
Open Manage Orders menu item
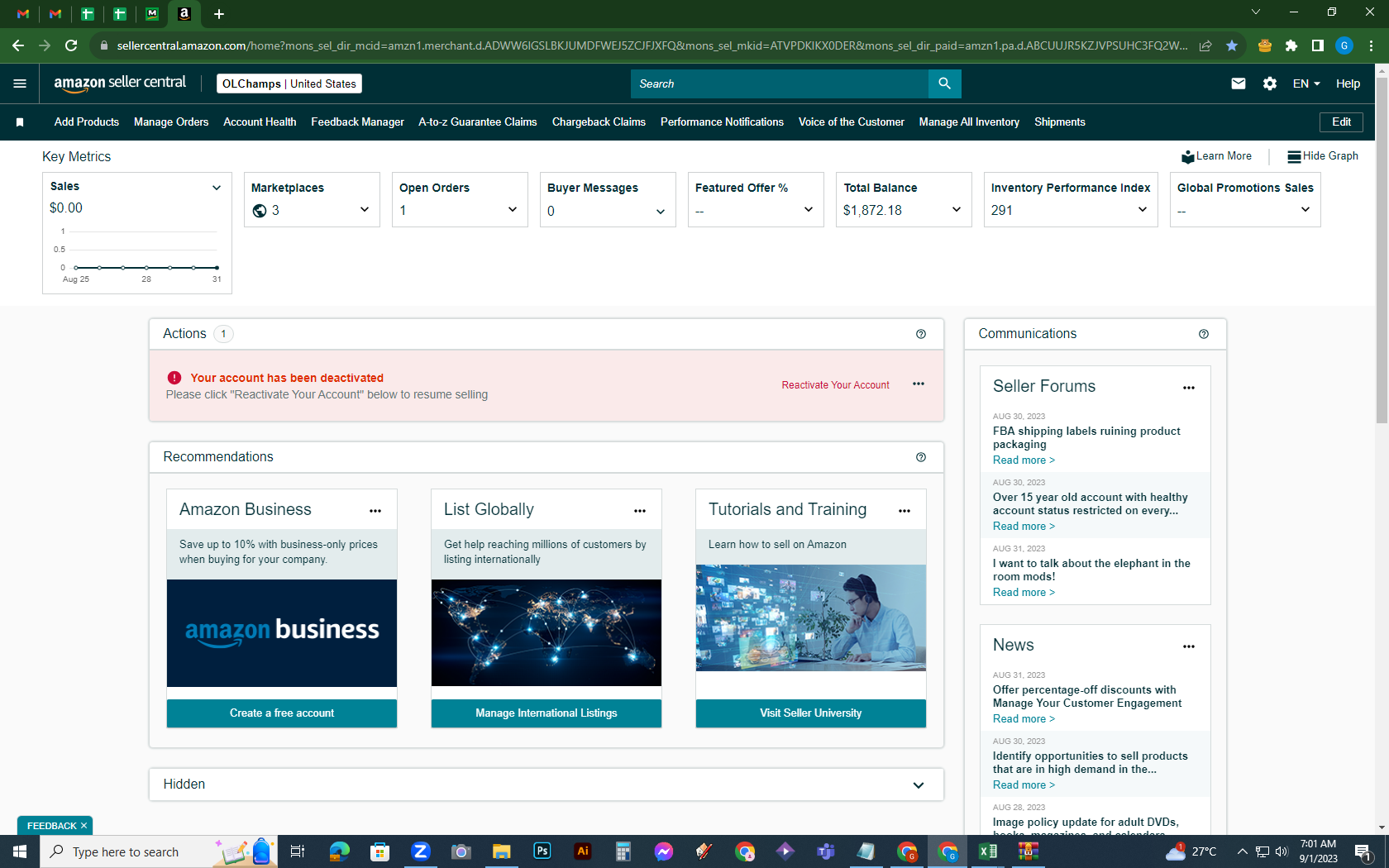pos(171,122)
